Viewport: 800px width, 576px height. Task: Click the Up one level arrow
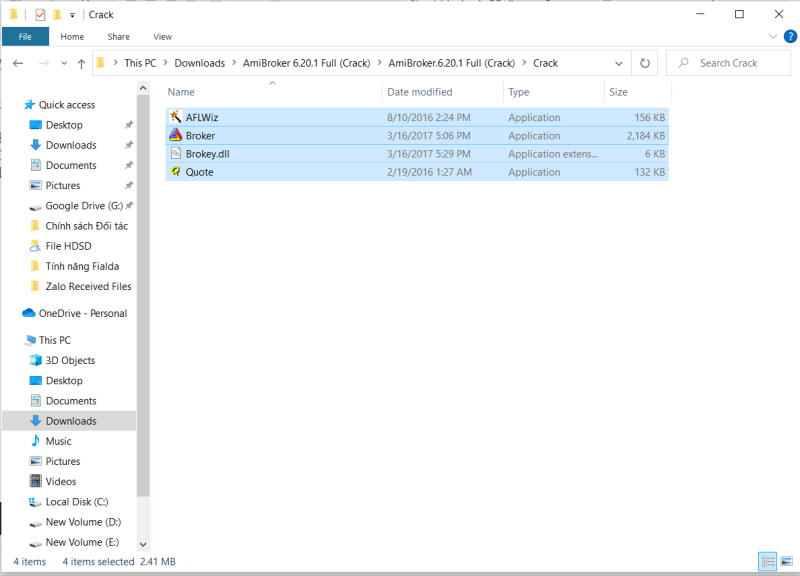tap(81, 63)
